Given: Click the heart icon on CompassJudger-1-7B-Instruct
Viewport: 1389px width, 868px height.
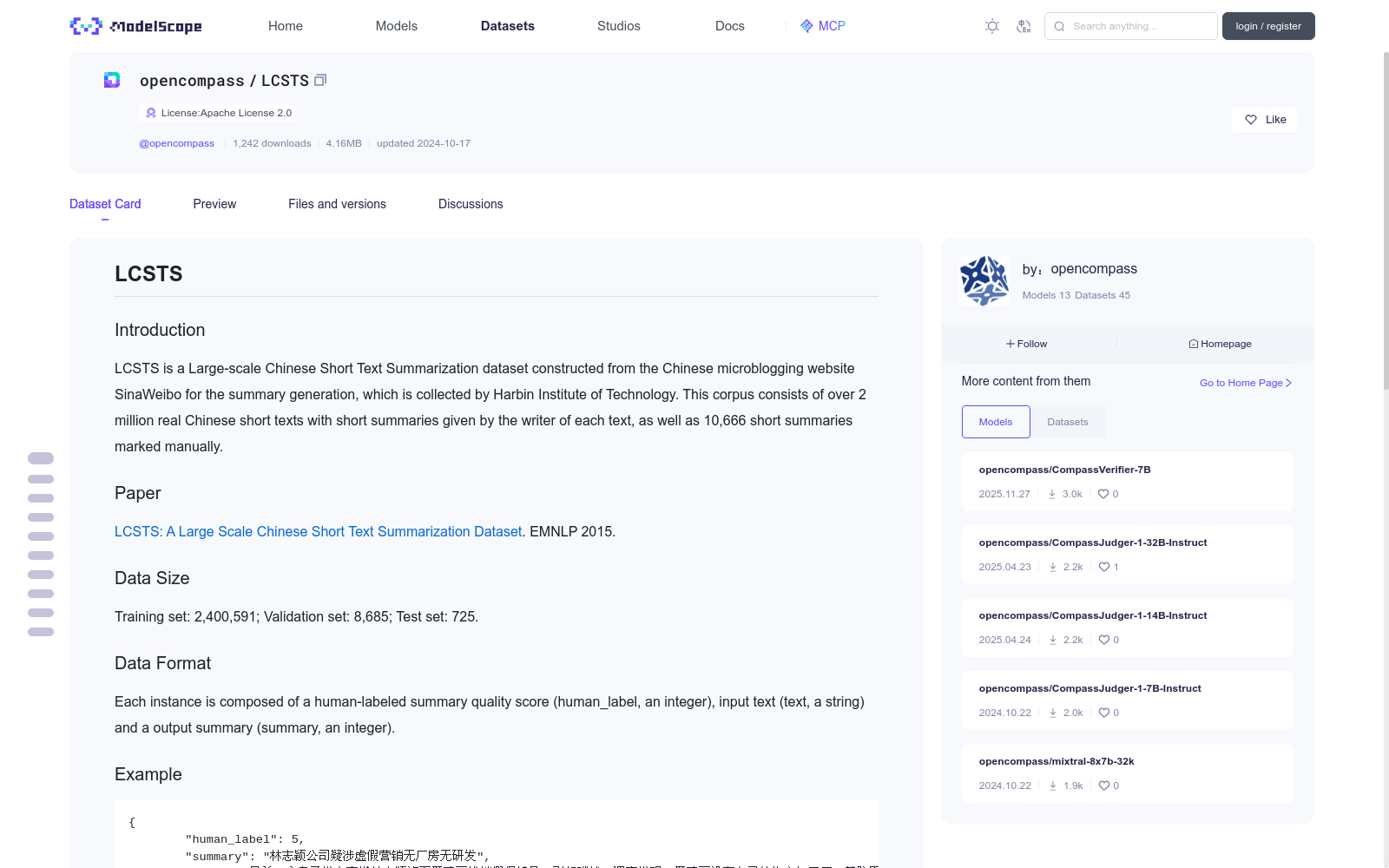Looking at the screenshot, I should coord(1104,713).
